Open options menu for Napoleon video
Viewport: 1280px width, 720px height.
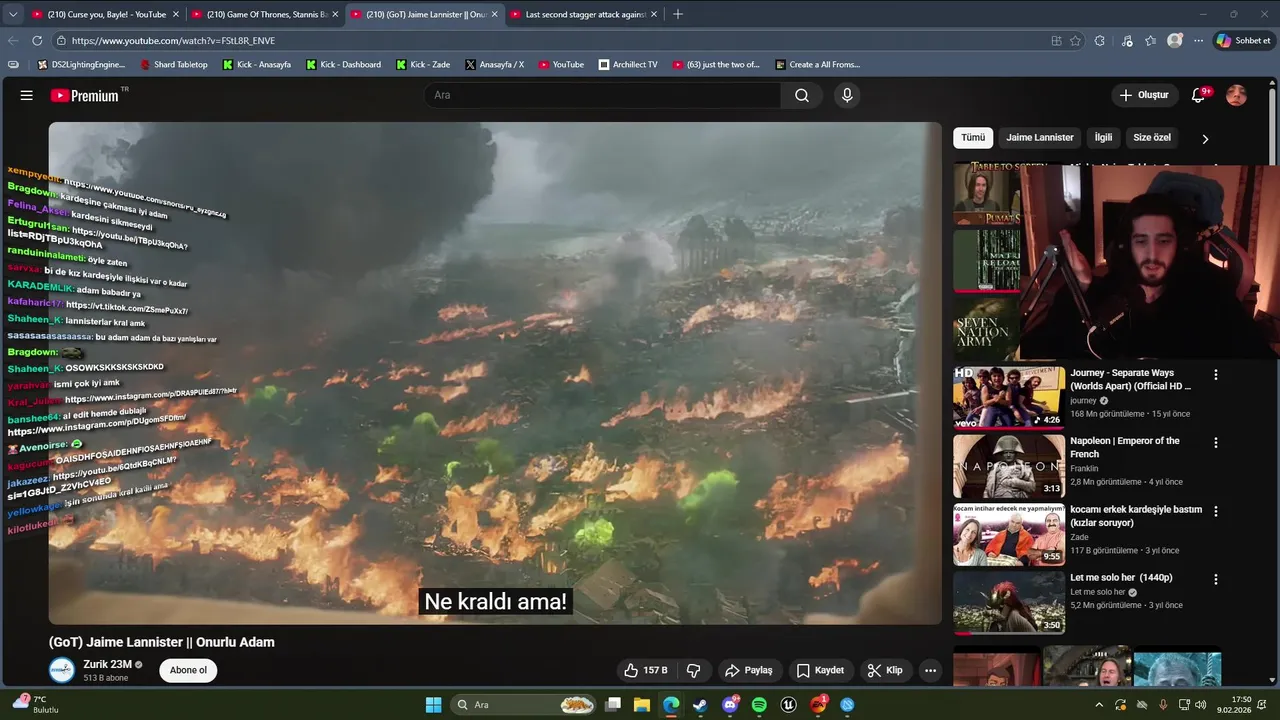pyautogui.click(x=1216, y=443)
